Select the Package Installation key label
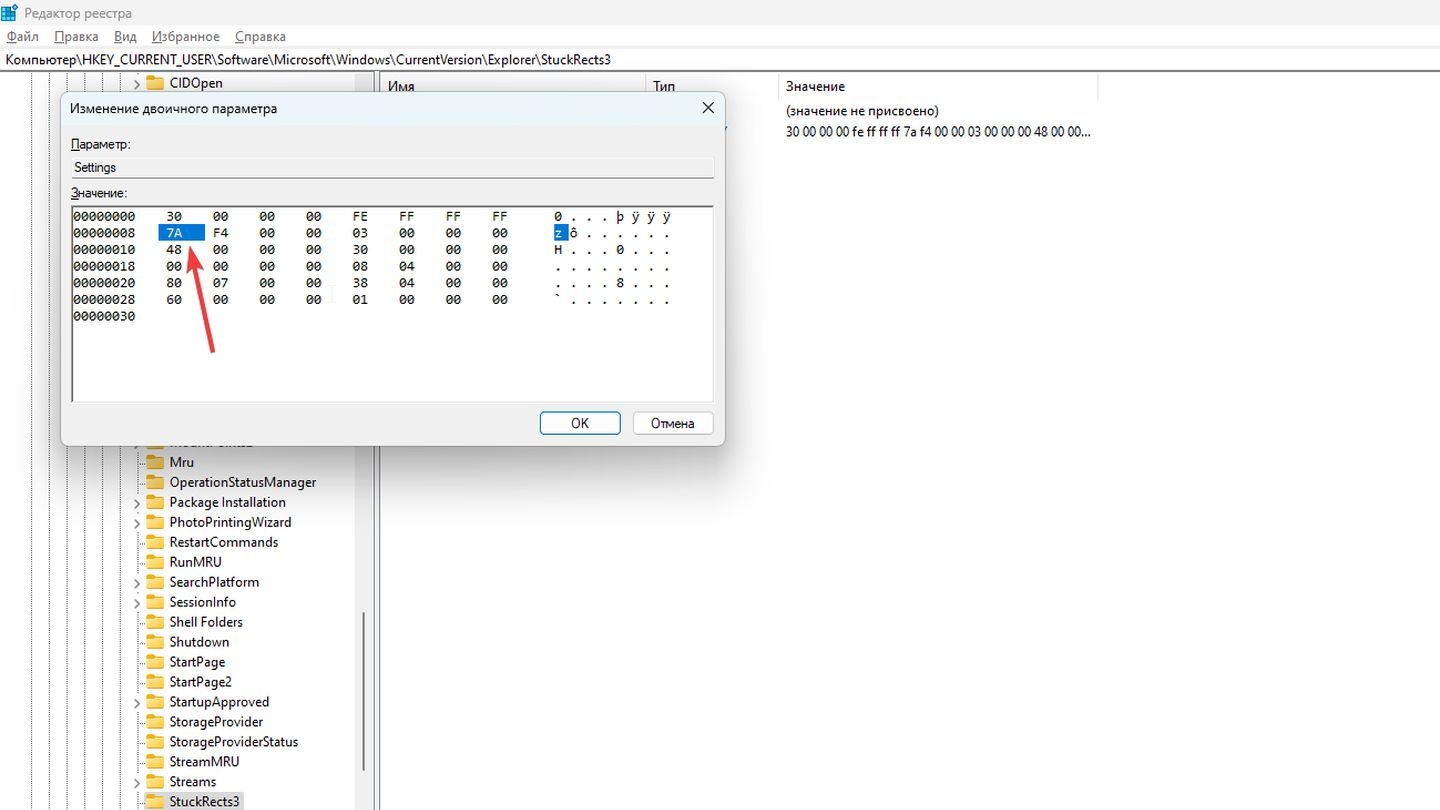This screenshot has width=1440, height=810. [x=227, y=502]
